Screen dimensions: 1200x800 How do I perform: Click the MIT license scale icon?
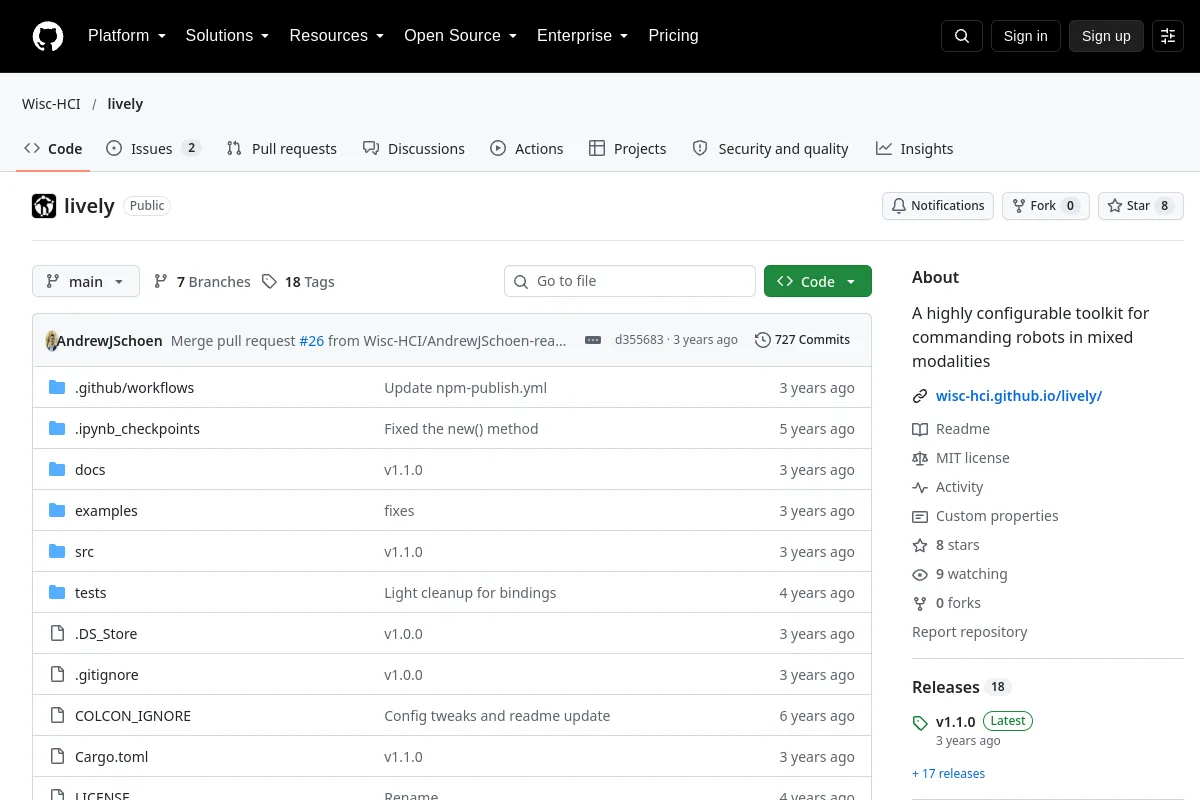point(920,458)
